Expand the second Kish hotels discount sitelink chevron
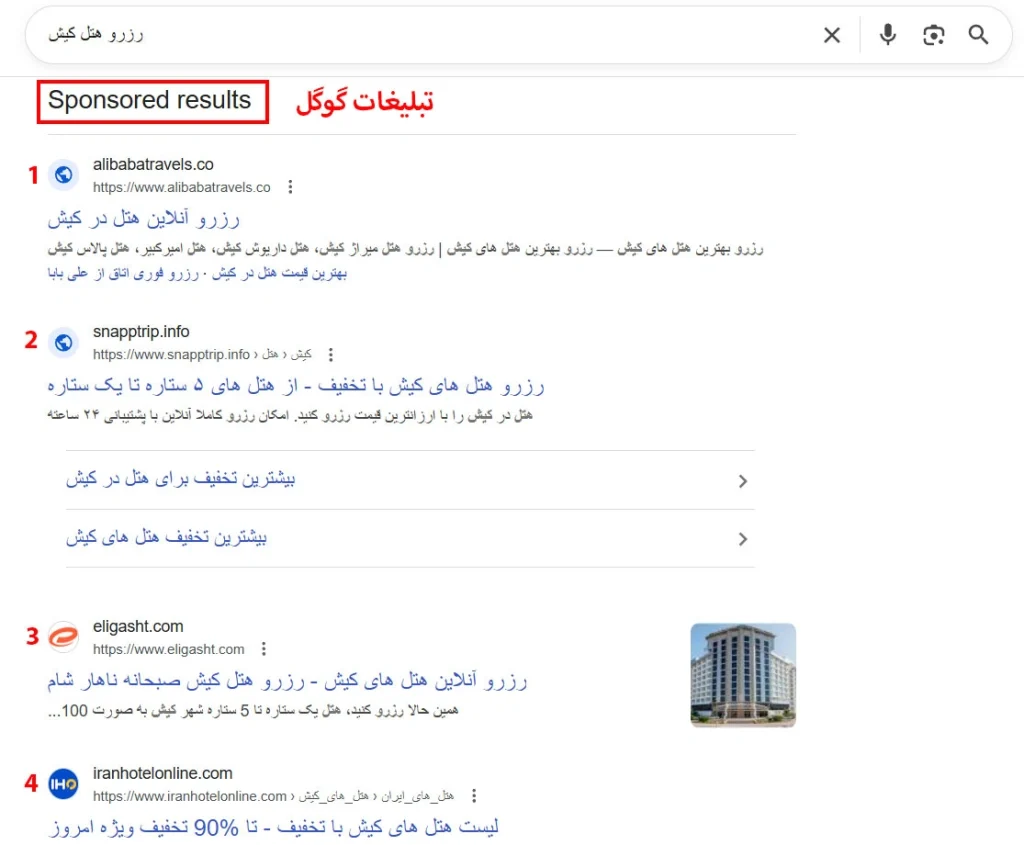1024x845 pixels. tap(743, 538)
